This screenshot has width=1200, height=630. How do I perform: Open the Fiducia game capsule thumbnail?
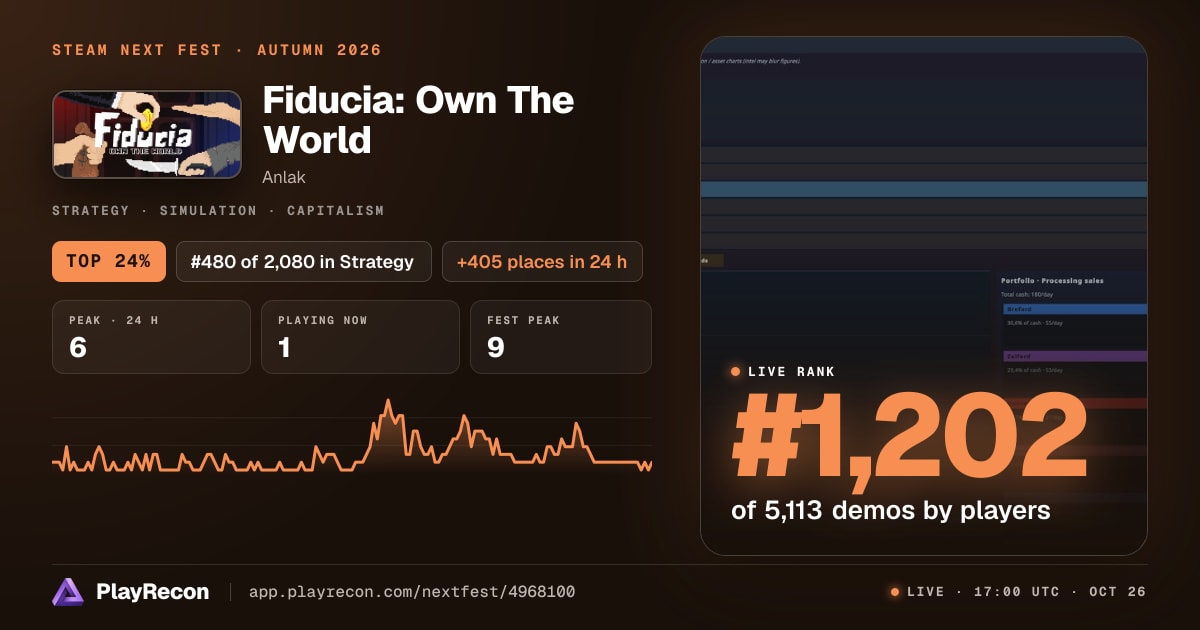tap(147, 135)
